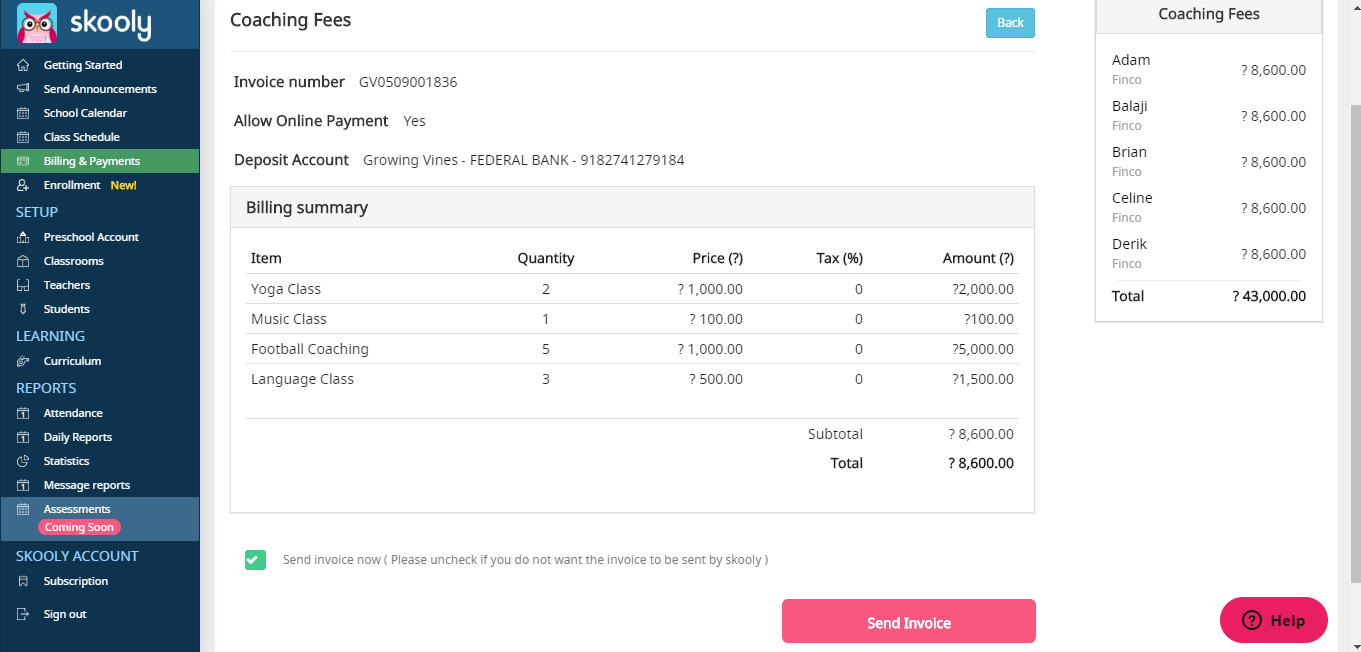Click the Subtotal ? 8,600.00 value
This screenshot has width=1361, height=652.
(x=981, y=434)
